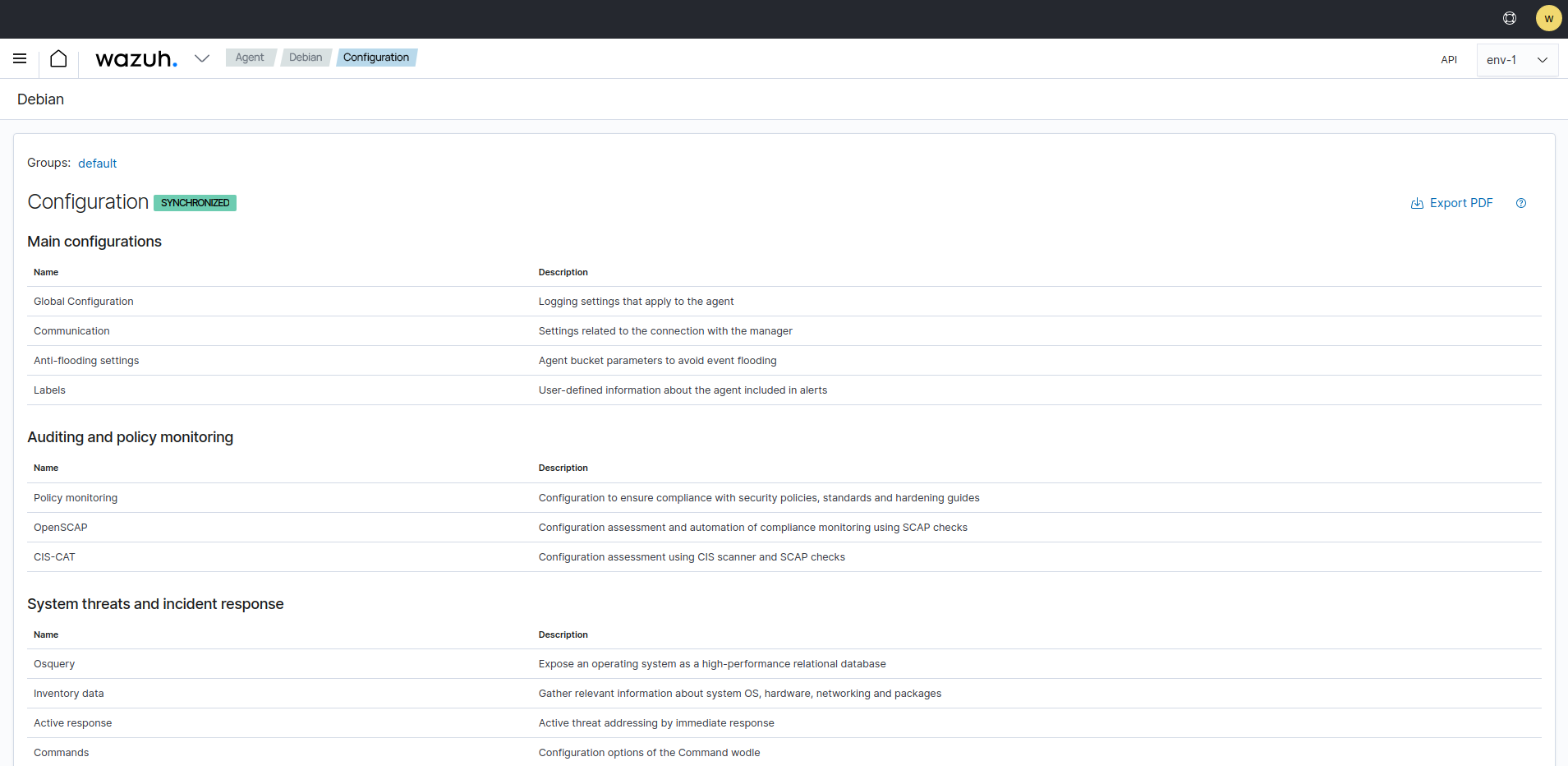Click 'Configuration options of the Command wodle'
This screenshot has width=1568, height=766.
pos(649,753)
